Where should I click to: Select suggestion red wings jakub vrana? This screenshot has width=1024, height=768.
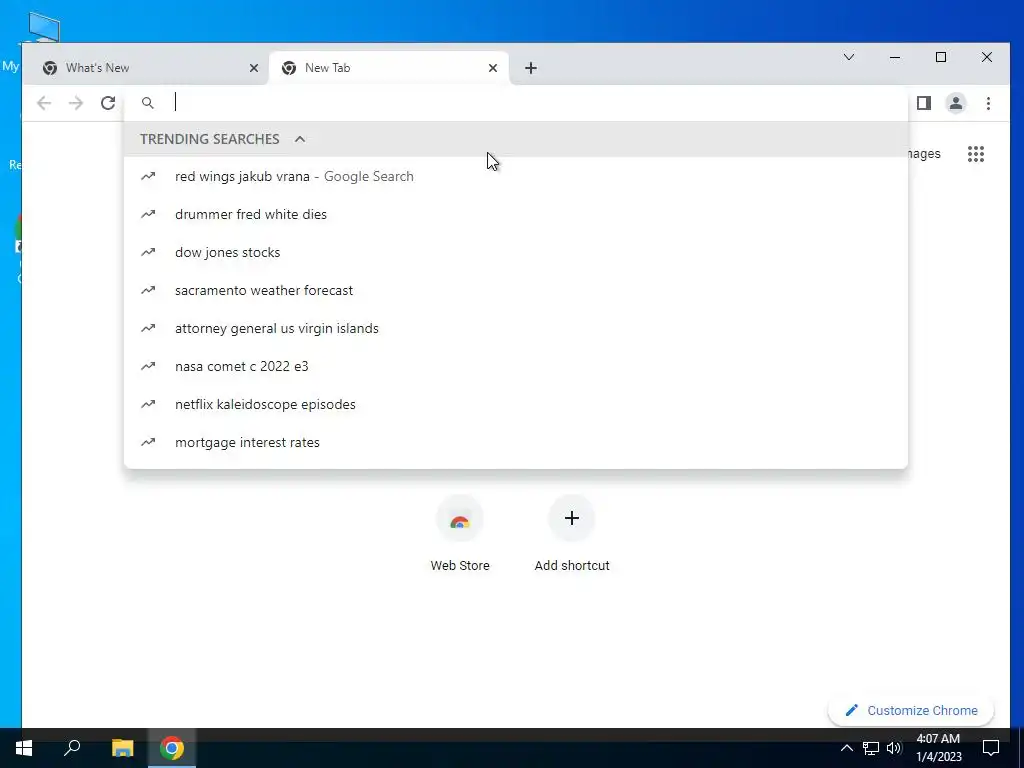click(516, 176)
